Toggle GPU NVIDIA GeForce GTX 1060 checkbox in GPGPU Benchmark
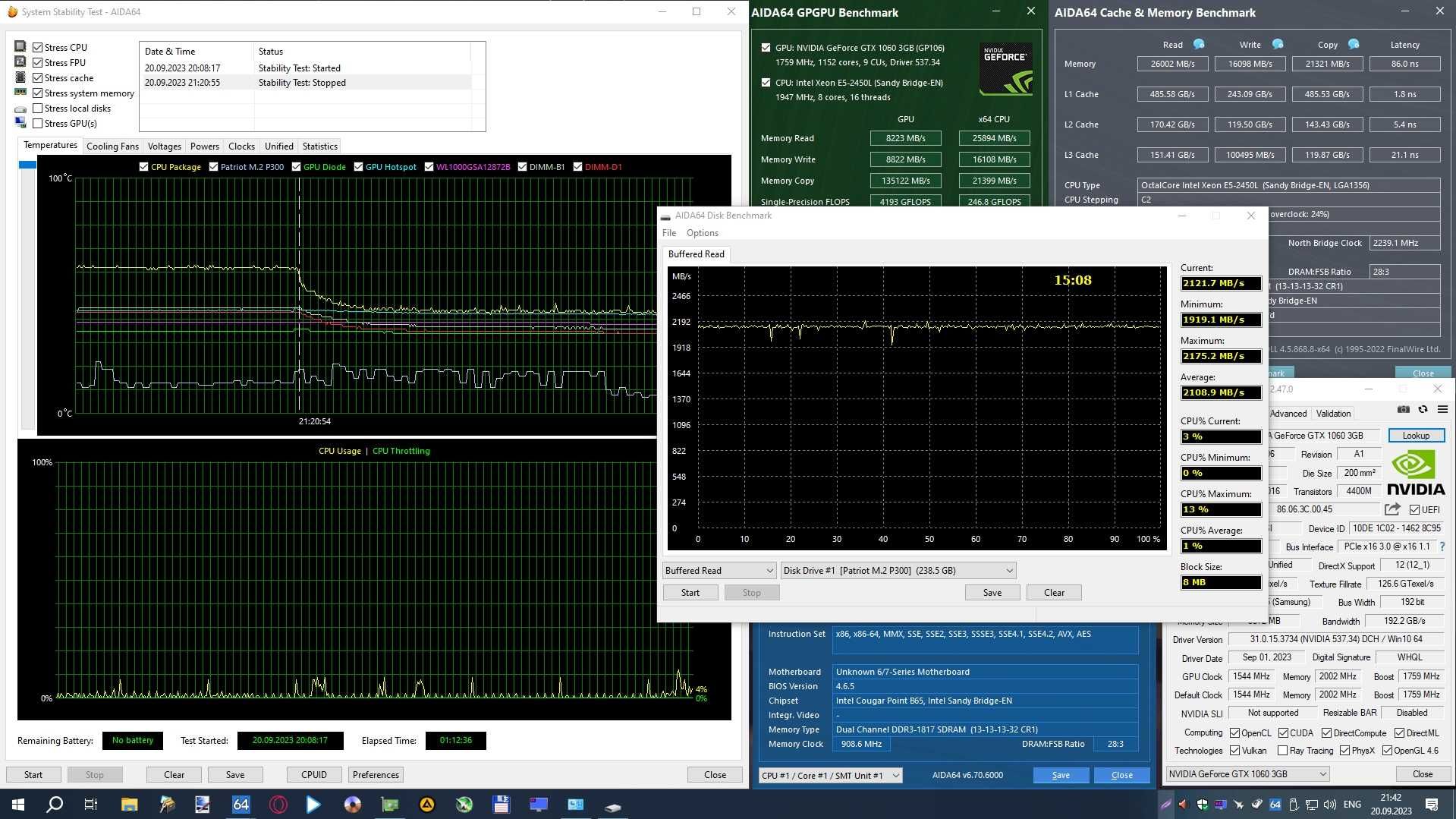The height and width of the screenshot is (819, 1456). [x=766, y=47]
